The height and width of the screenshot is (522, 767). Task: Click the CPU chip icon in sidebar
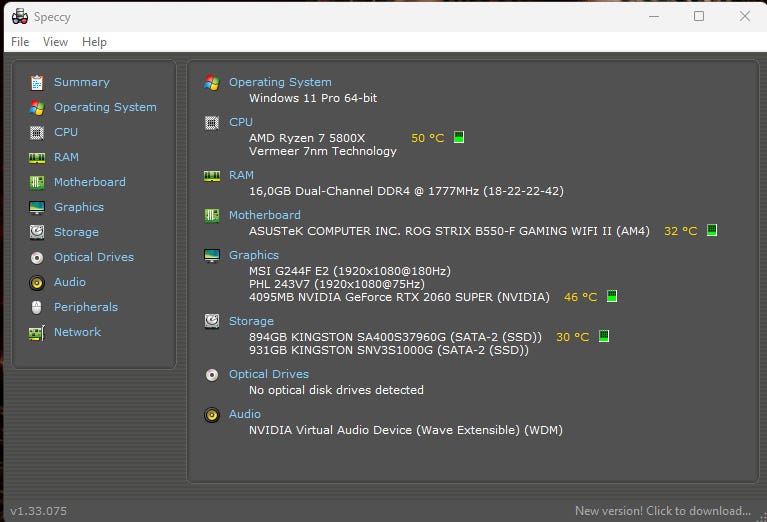(37, 133)
